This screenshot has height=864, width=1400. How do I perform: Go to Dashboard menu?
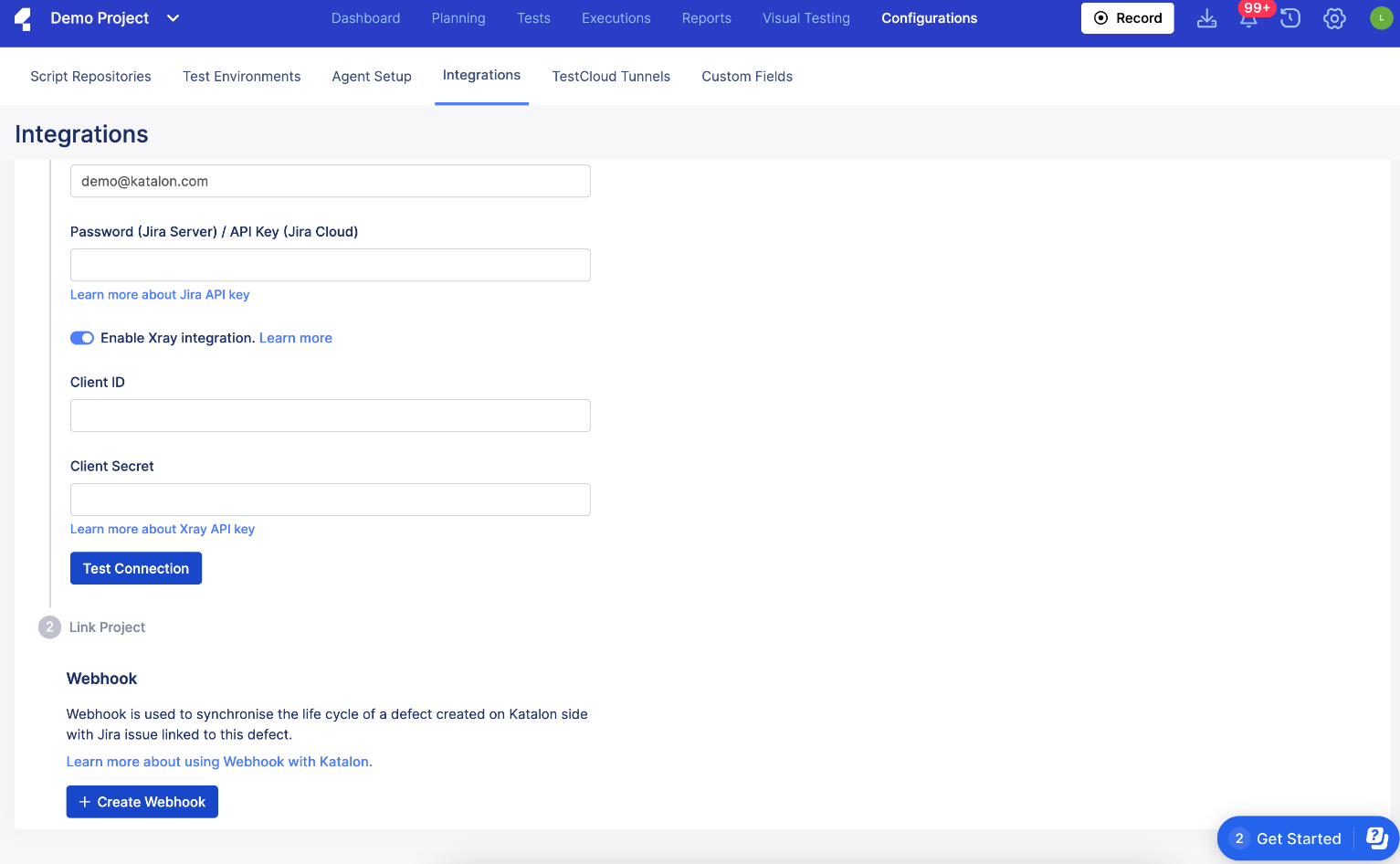pyautogui.click(x=365, y=18)
